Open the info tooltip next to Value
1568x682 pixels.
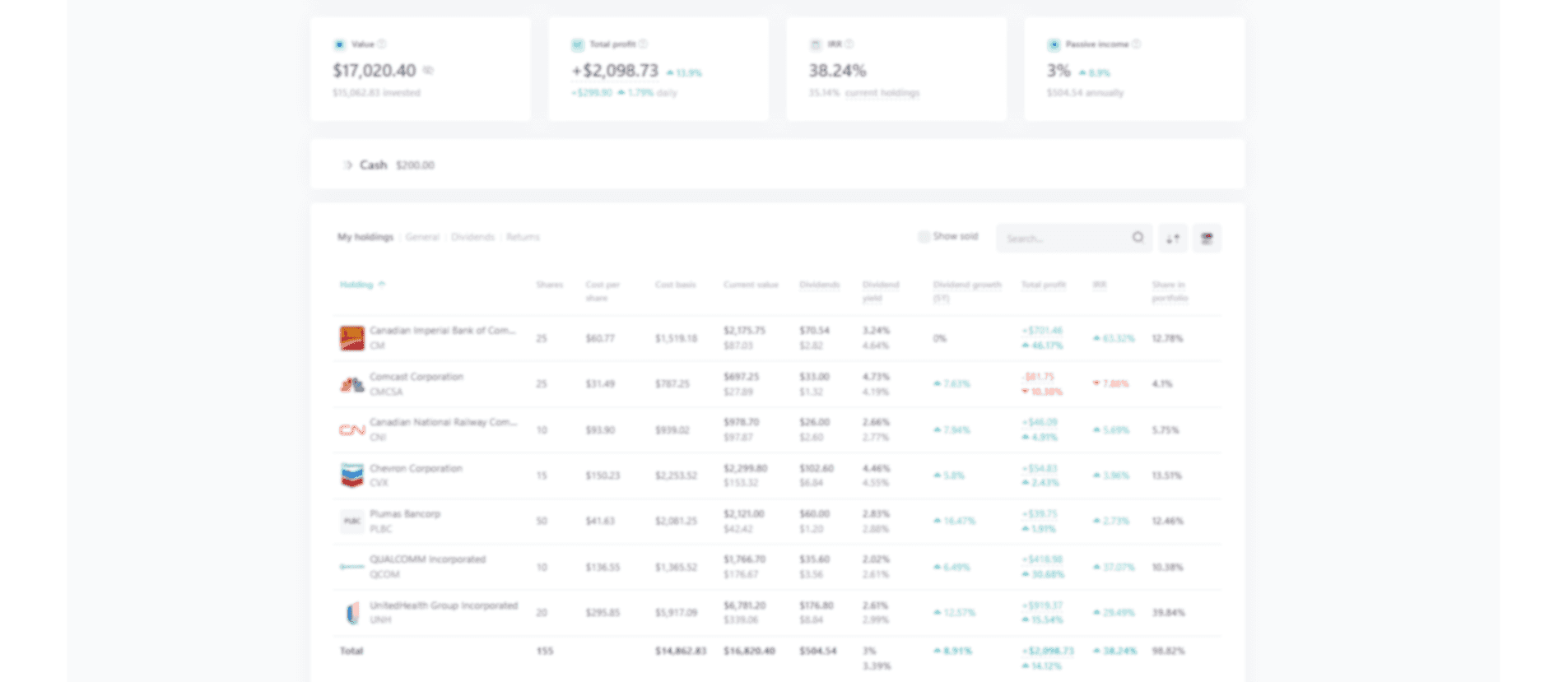[382, 44]
